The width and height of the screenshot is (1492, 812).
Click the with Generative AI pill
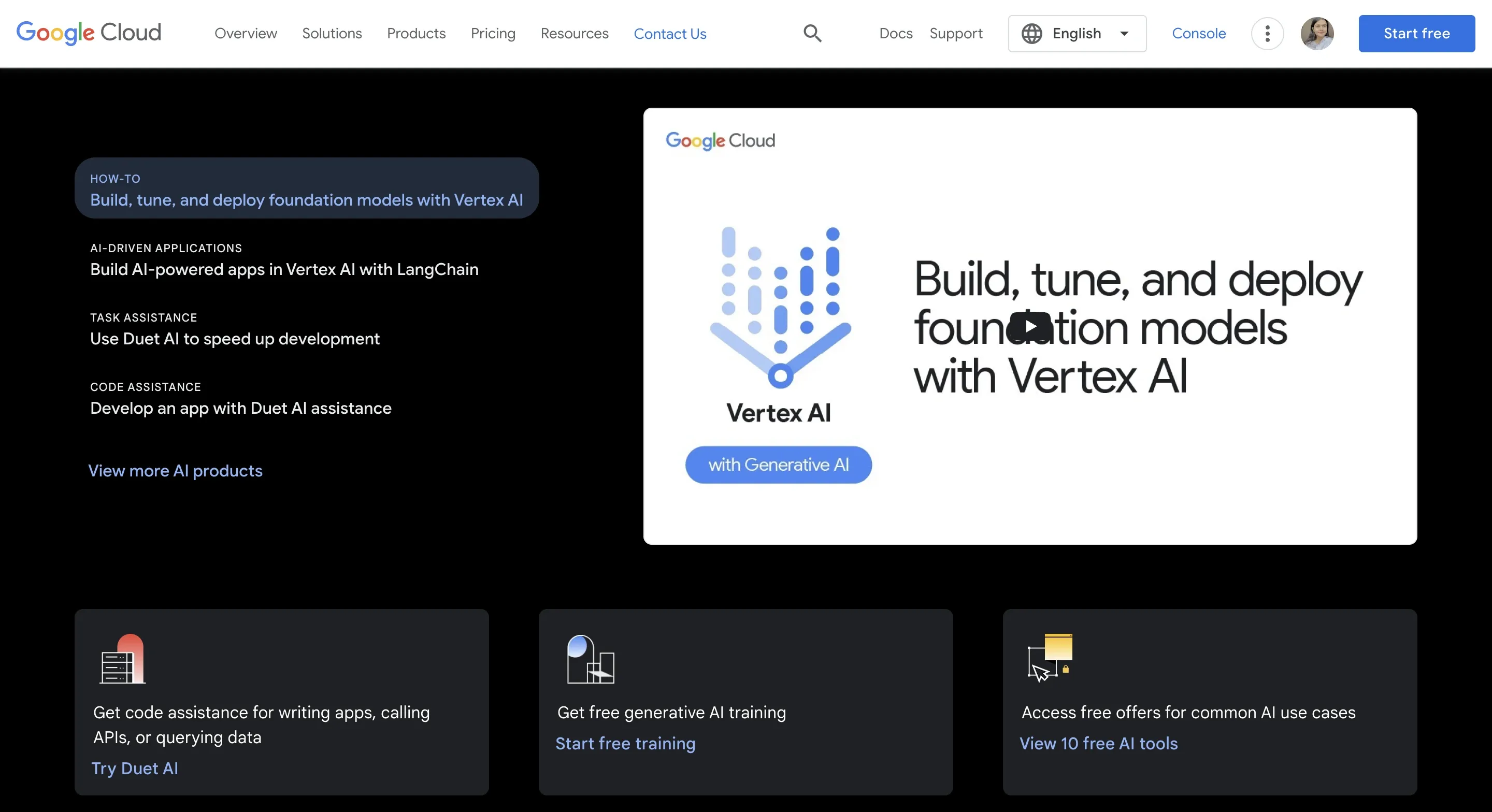click(779, 465)
